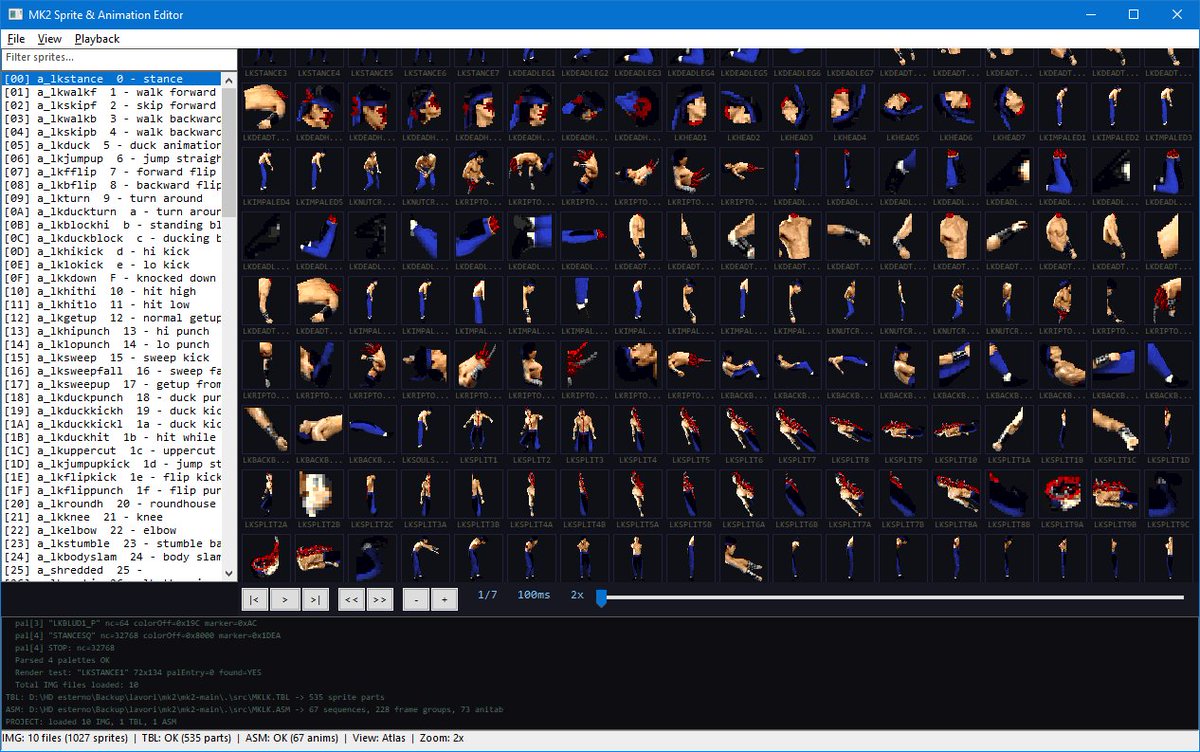
Task: Select the LKSPLIT4 sprite thumbnail
Action: (637, 431)
